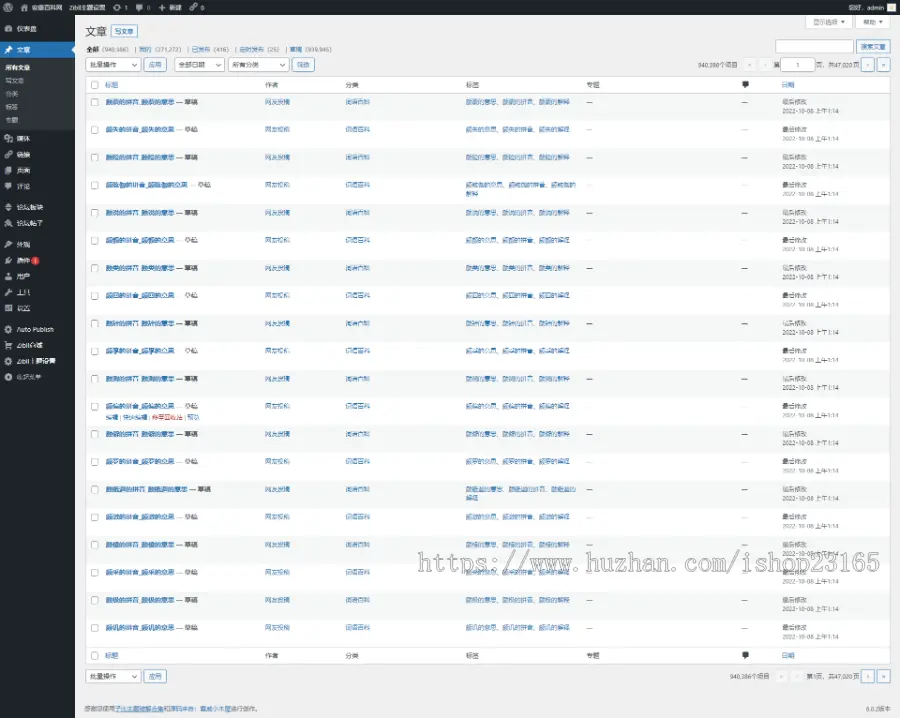Tick select-all checkbox in table header
Screen dimensions: 900x718
coord(95,85)
